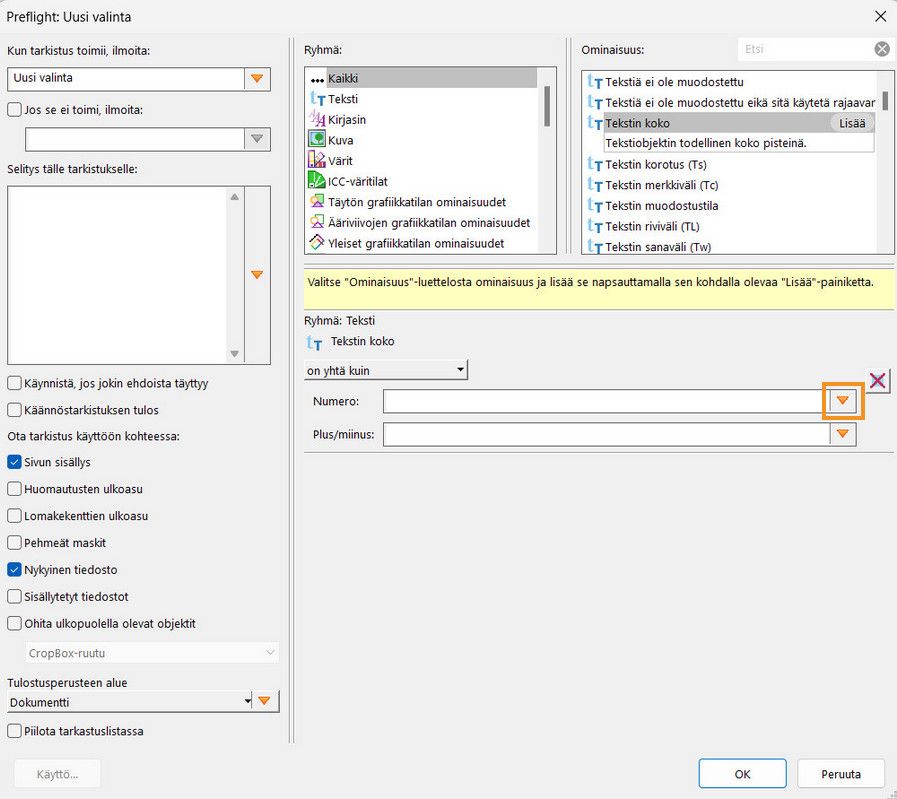
Task: Enable 'Ohita ulkopuolella olevat objektit'
Action: (x=14, y=623)
